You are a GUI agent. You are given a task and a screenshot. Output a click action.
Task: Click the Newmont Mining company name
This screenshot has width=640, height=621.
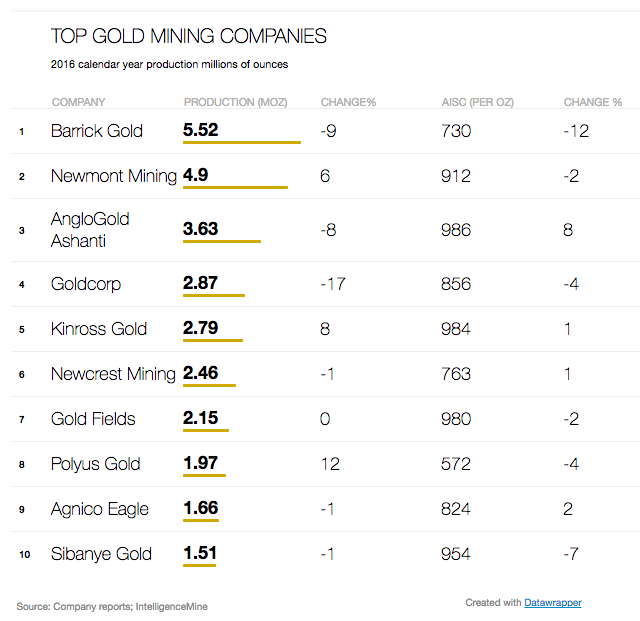[x=113, y=176]
